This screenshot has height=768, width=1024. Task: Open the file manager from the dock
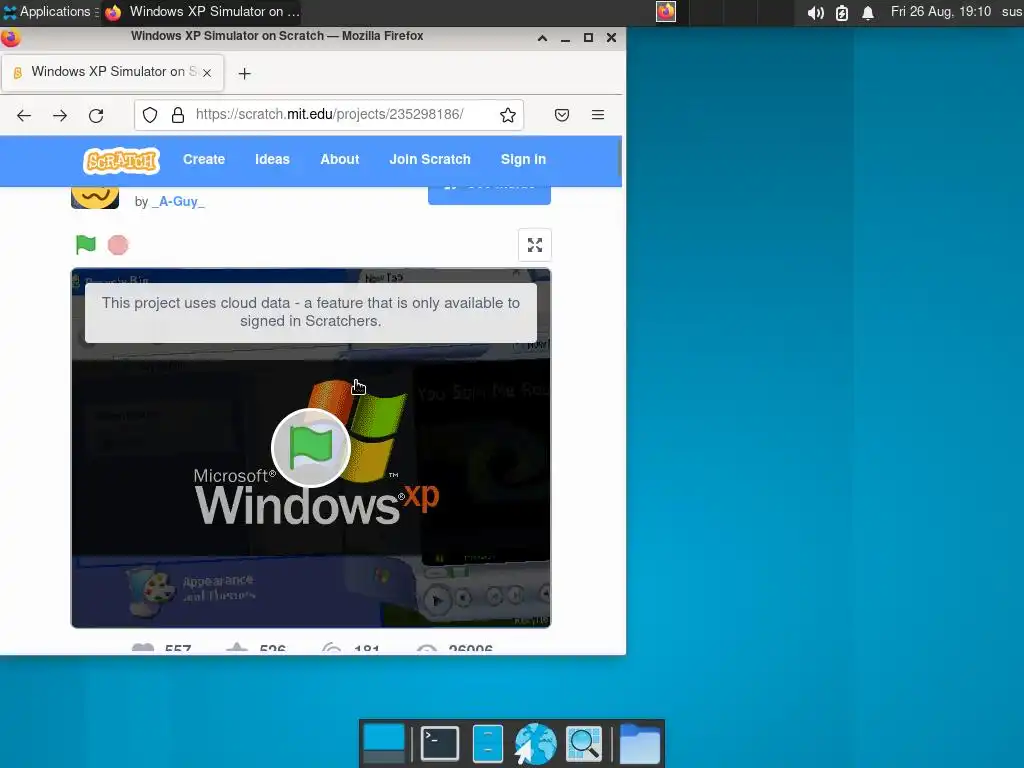pyautogui.click(x=488, y=743)
